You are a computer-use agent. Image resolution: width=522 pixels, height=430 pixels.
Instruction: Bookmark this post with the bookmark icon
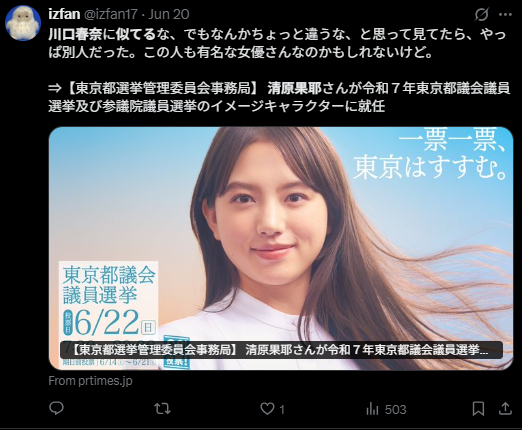[478, 409]
